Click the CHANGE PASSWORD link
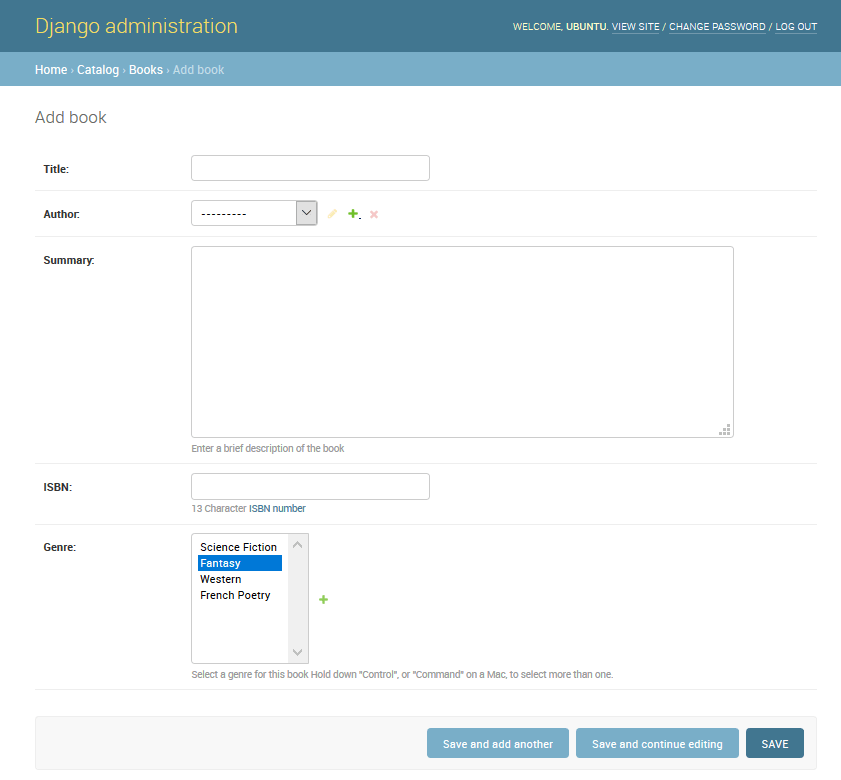Screen dimensions: 841x780 pyautogui.click(x=717, y=27)
